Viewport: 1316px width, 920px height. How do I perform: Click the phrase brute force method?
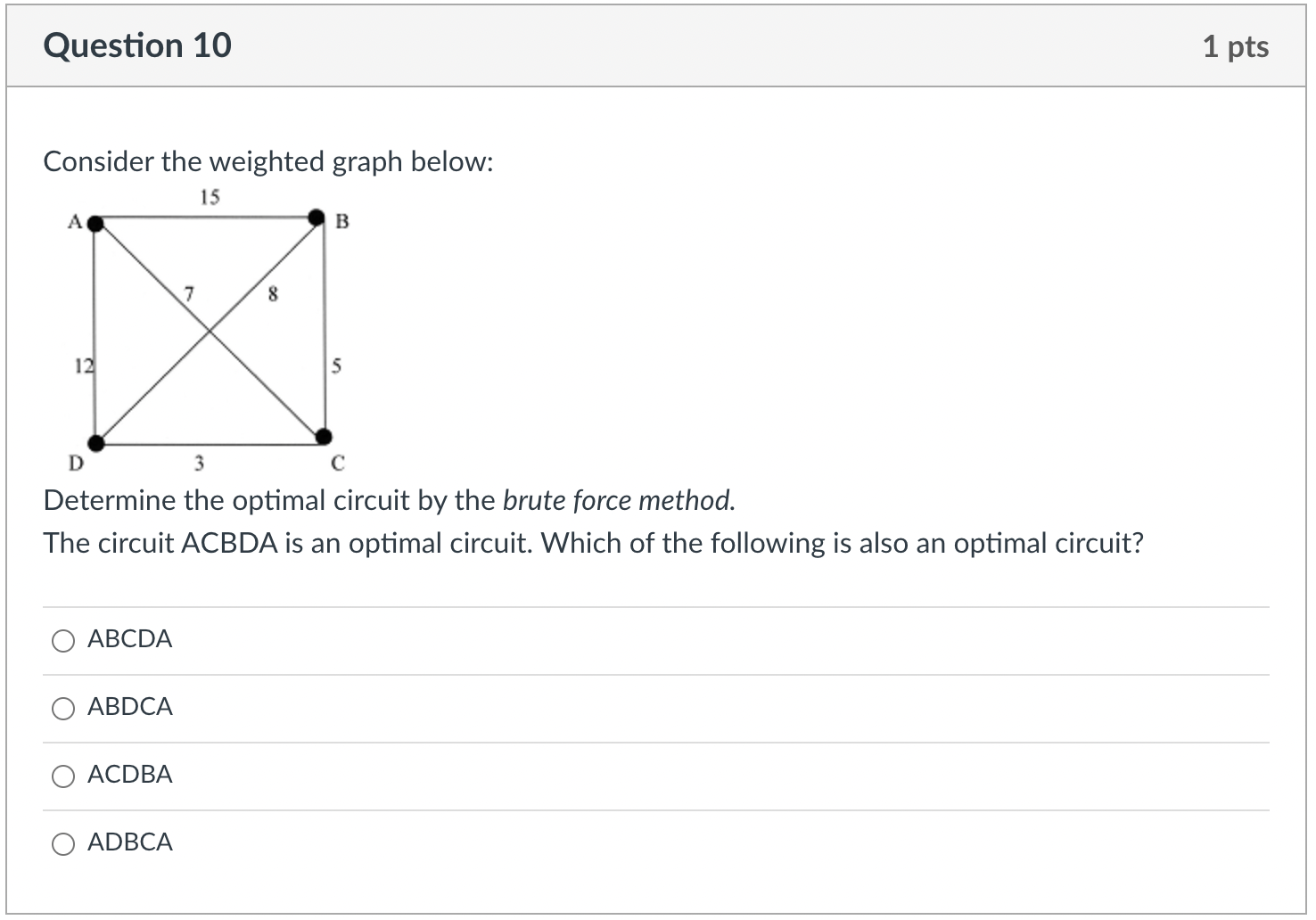618,500
